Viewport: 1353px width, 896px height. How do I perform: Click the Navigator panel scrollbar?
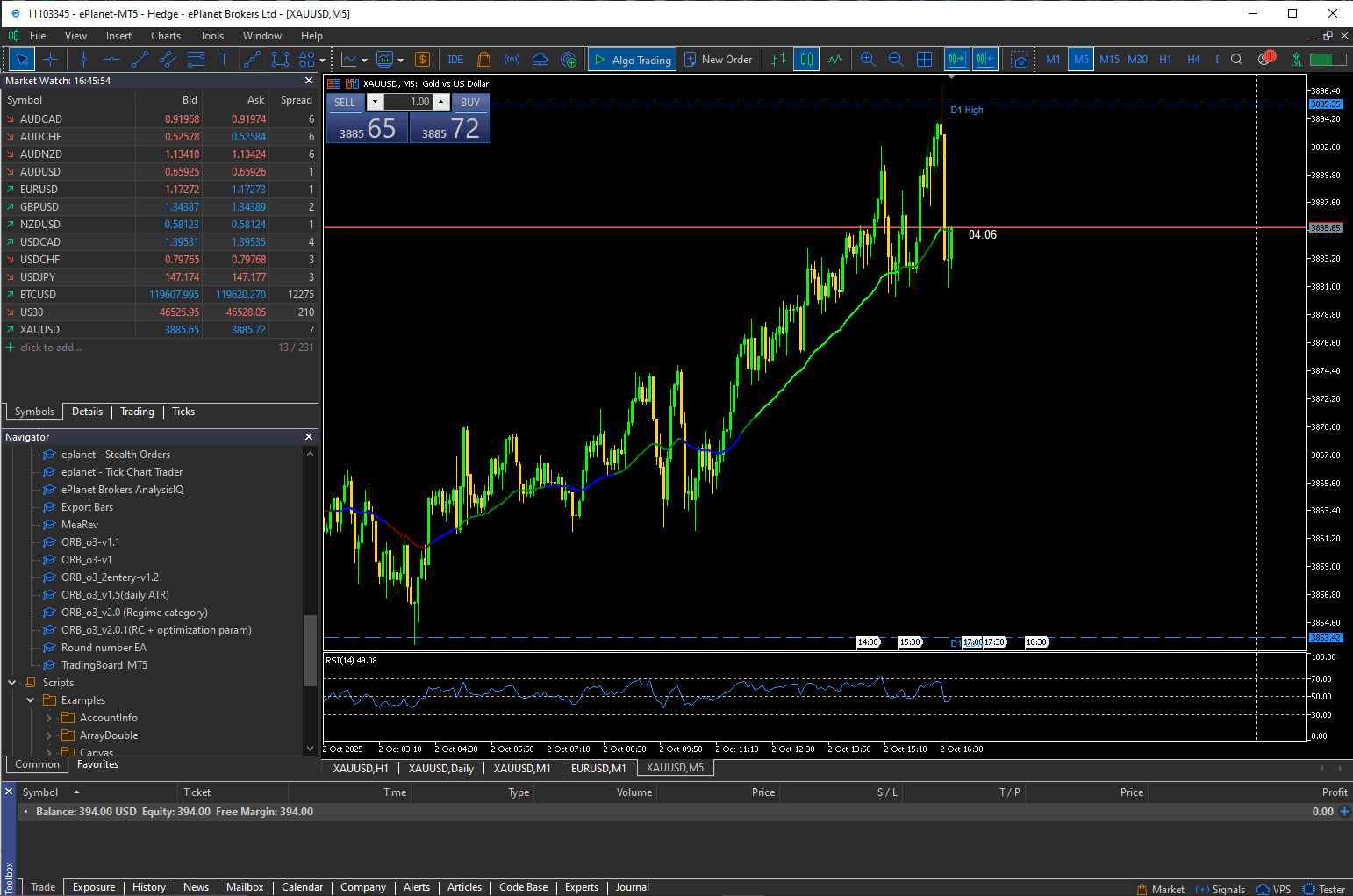coord(309,649)
